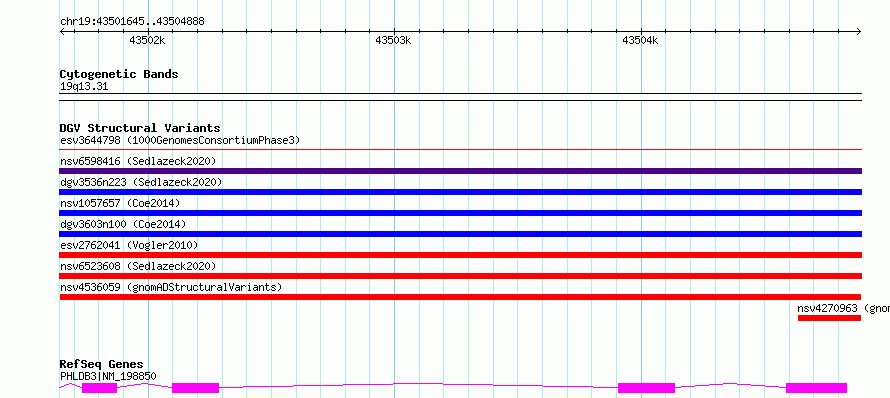
Task: Open variant esv3644798 (1000GenomesConsortiumPhase3) label
Action: coord(180,140)
